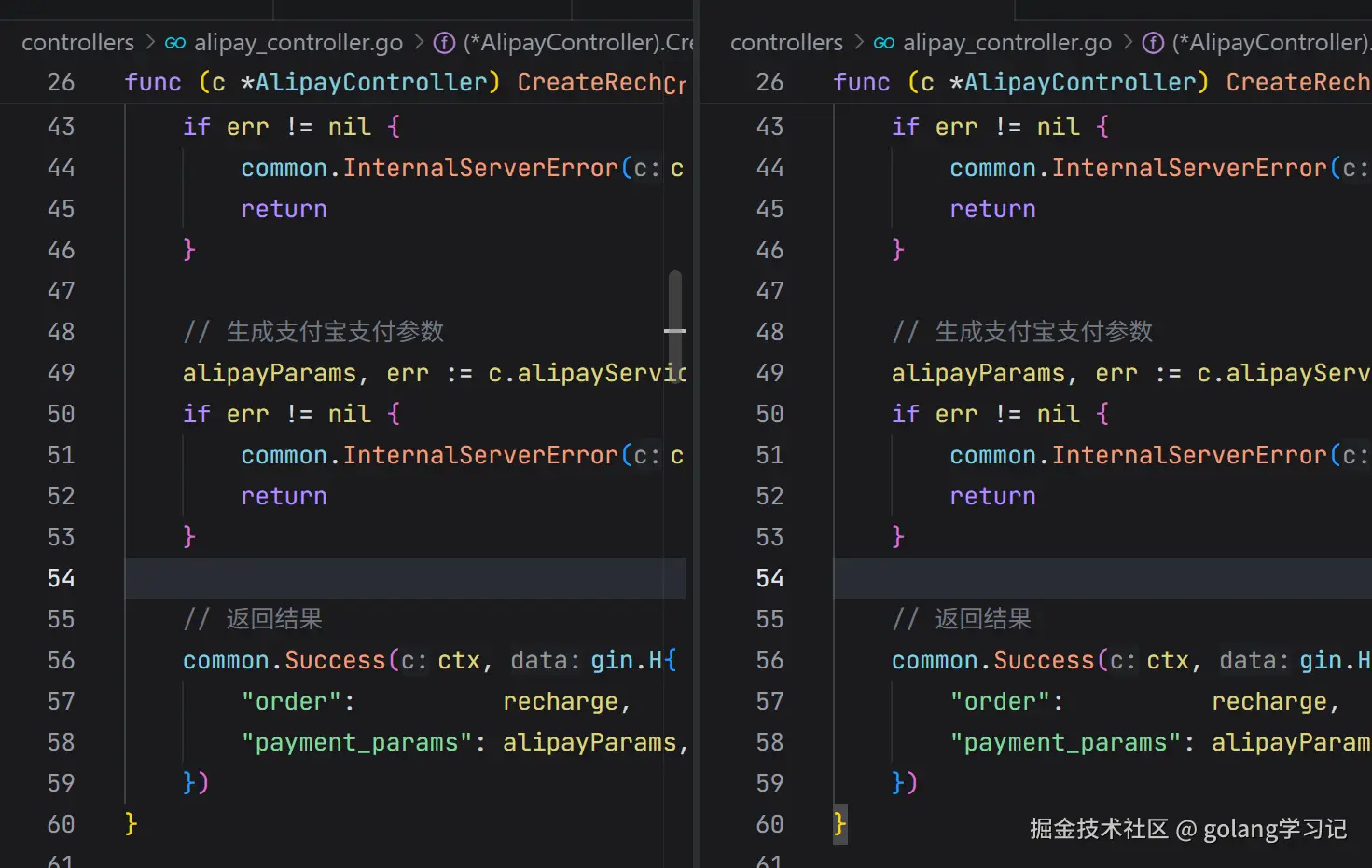Click CreateRech function name in right sticky header
This screenshot has width=1372, height=868.
(1298, 82)
